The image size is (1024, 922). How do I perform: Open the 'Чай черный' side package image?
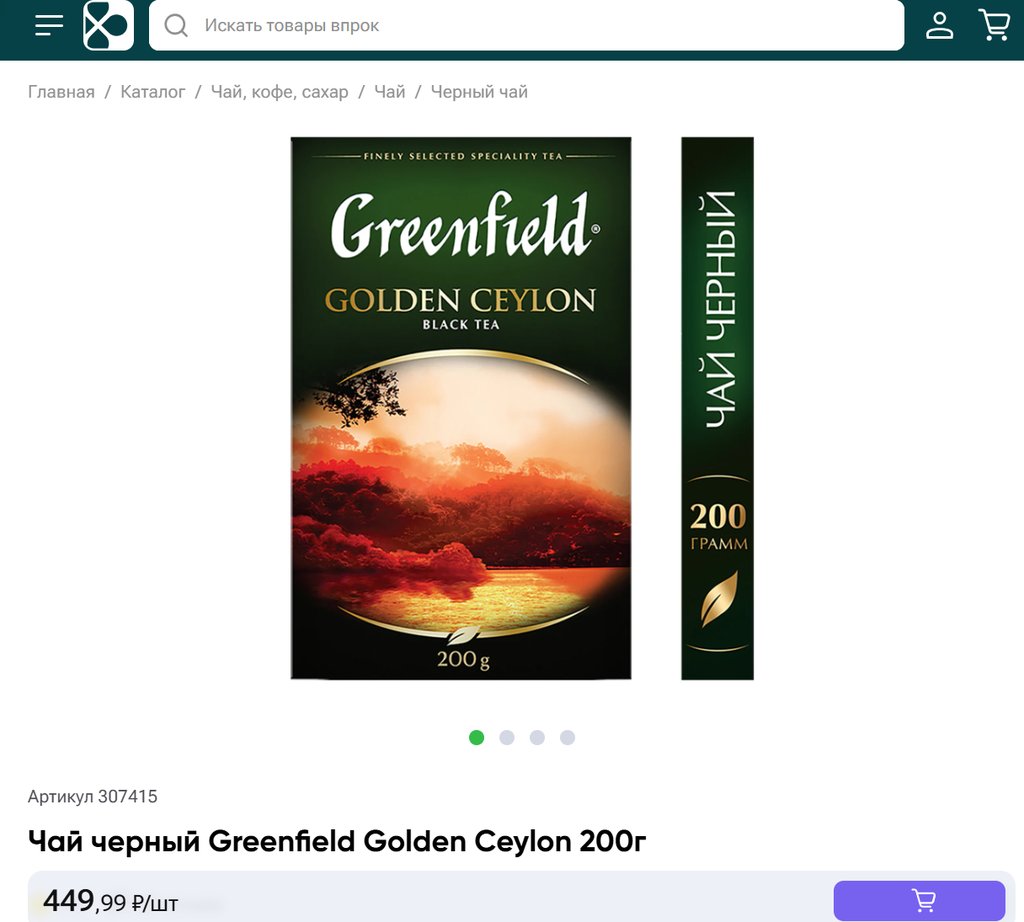click(717, 408)
